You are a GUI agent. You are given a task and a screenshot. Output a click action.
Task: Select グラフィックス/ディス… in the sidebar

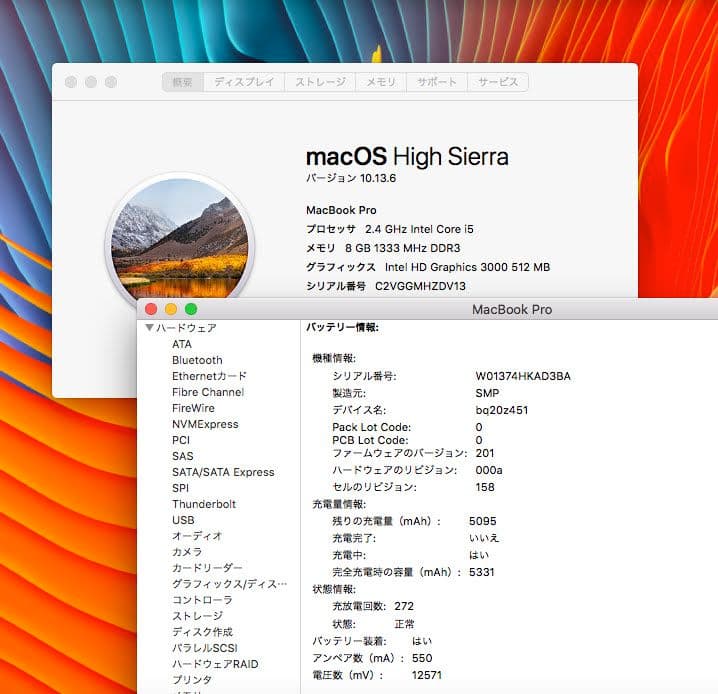[x=229, y=584]
